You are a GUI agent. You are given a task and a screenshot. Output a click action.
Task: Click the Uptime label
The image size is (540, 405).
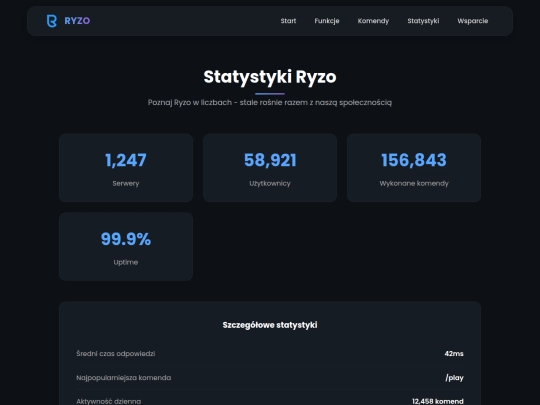click(x=126, y=262)
